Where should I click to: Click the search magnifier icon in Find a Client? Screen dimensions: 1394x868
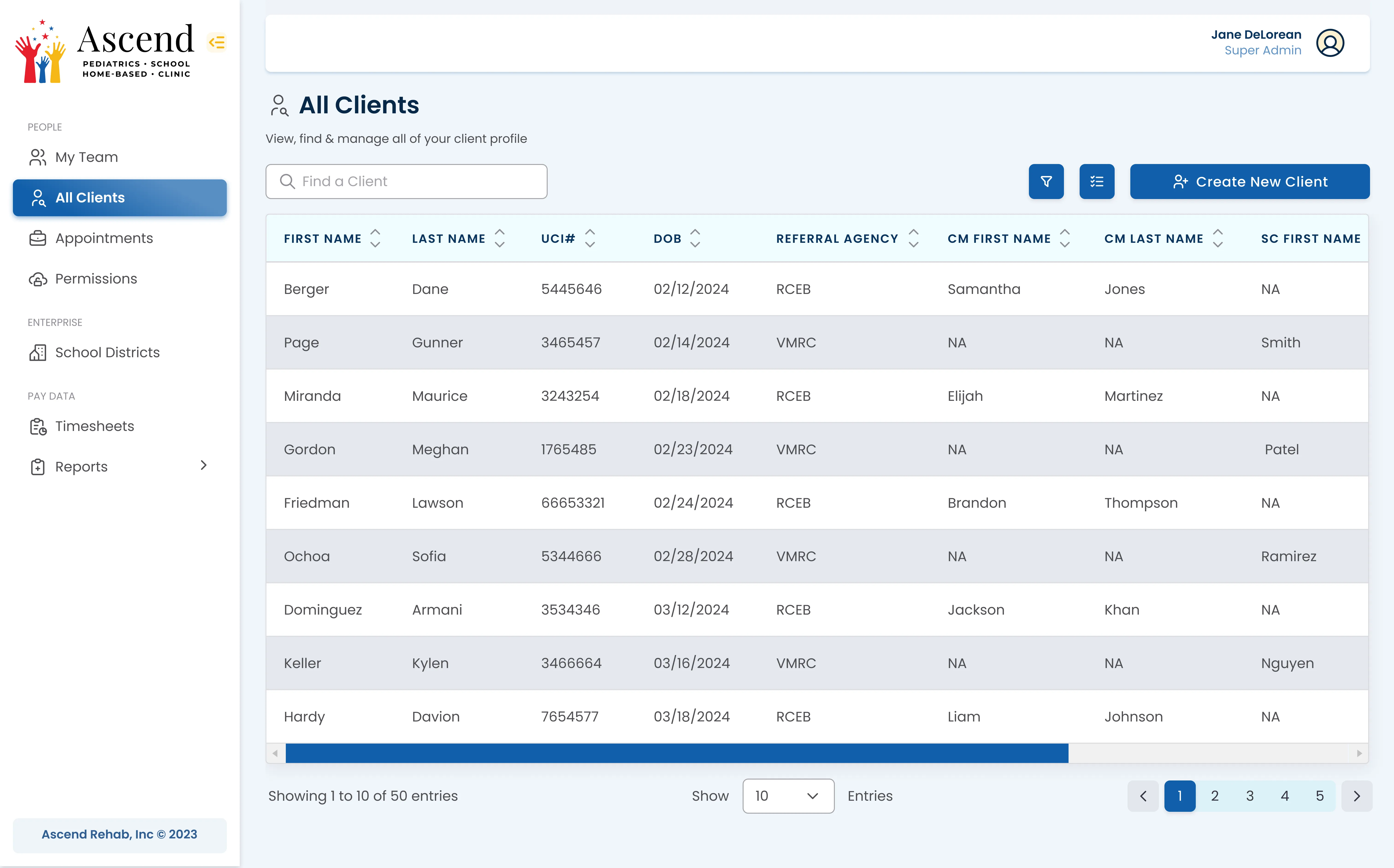pyautogui.click(x=287, y=181)
